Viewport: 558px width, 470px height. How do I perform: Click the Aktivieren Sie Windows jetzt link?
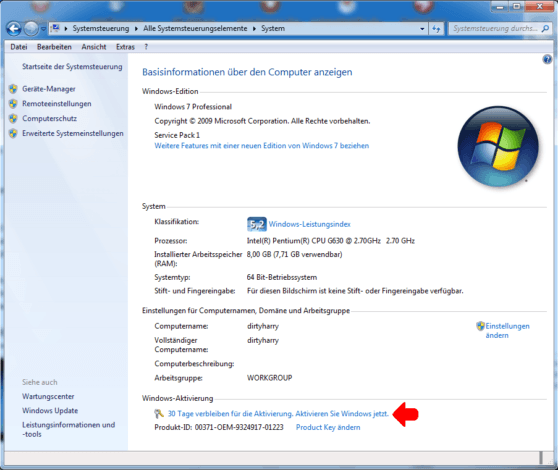[342, 413]
